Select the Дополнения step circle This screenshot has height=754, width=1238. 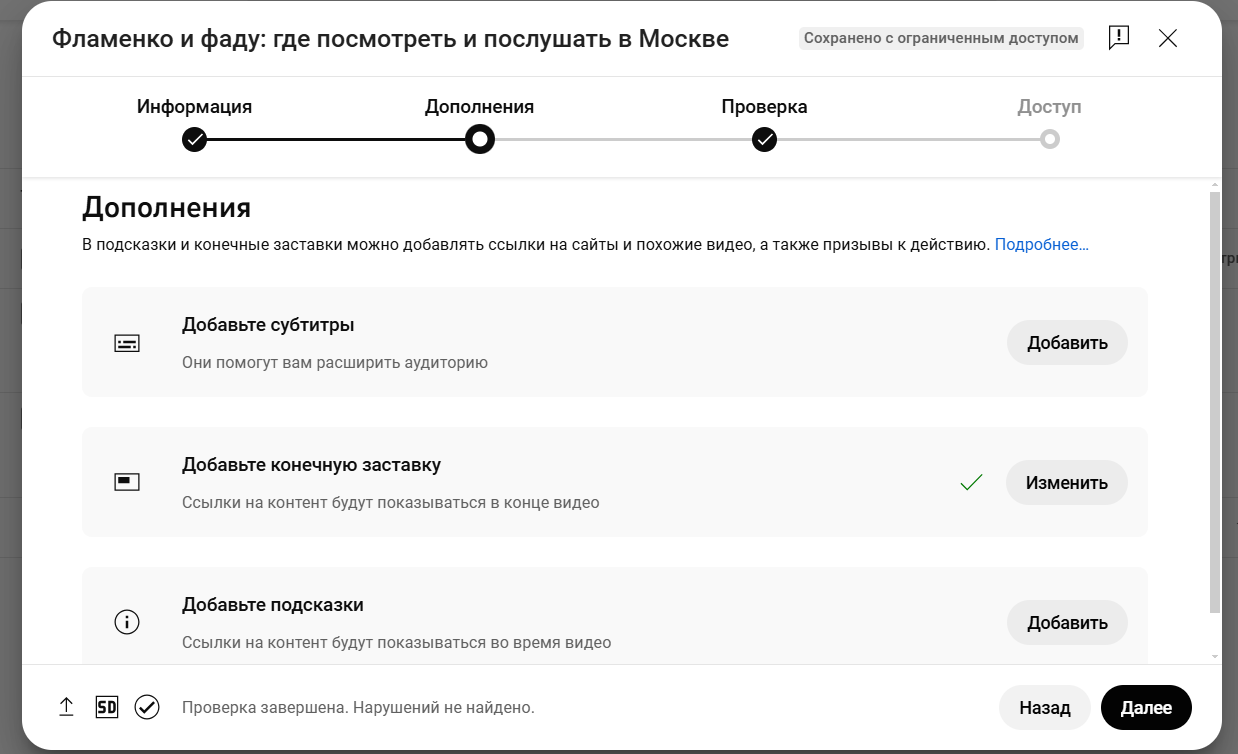pyautogui.click(x=480, y=139)
